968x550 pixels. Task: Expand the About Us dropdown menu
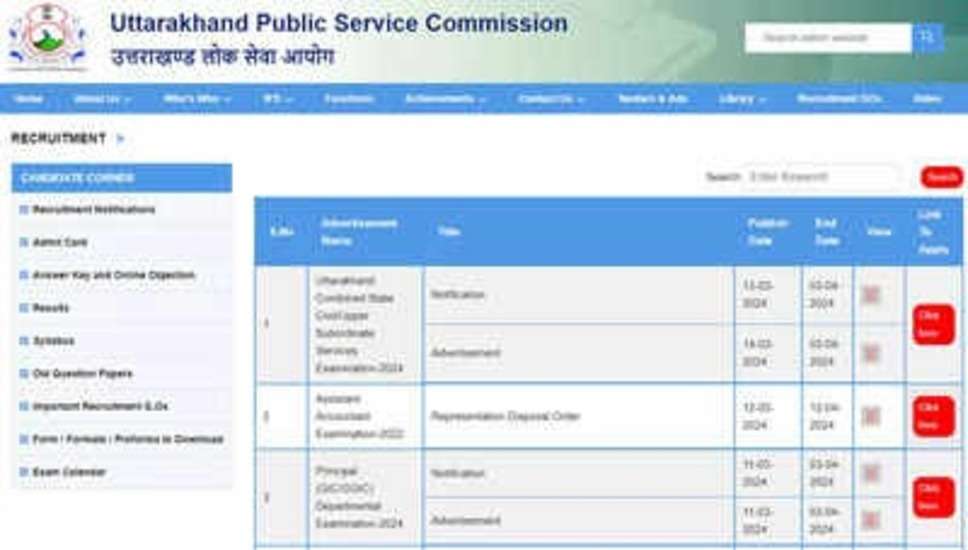pos(101,99)
